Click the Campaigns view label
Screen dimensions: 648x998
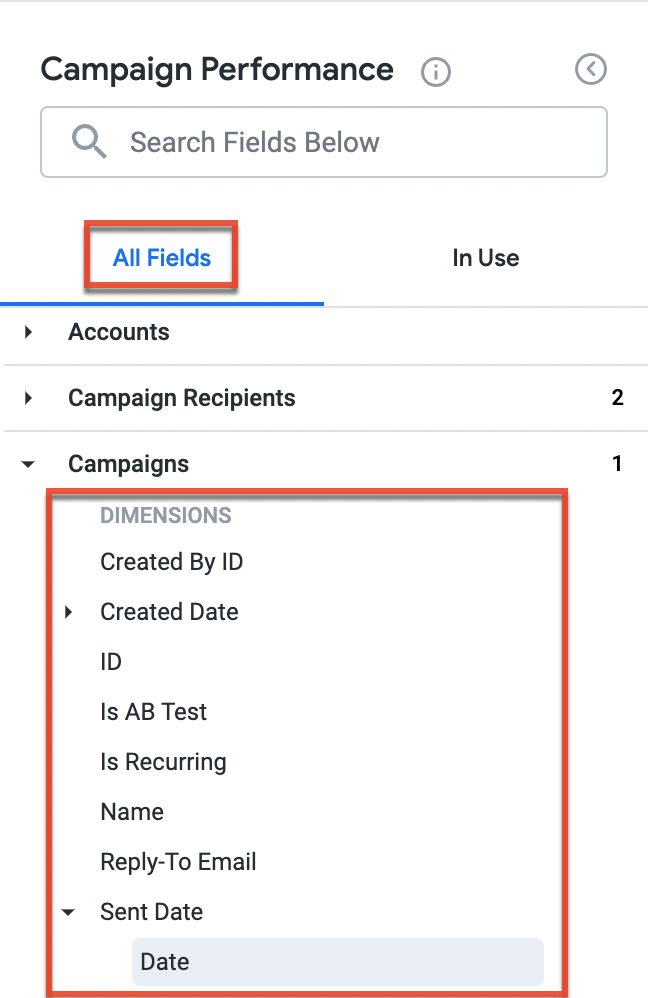(x=128, y=464)
